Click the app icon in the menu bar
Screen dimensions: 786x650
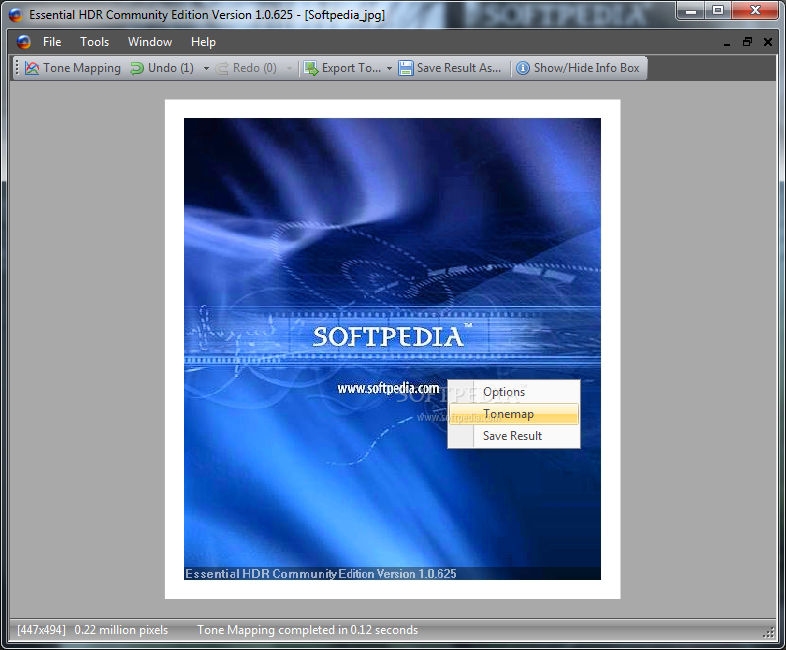[x=24, y=42]
